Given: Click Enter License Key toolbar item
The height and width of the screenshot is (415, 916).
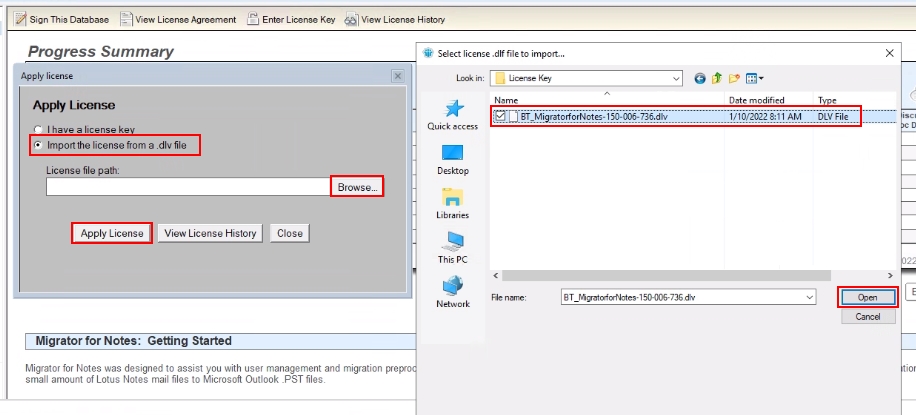Looking at the screenshot, I should [291, 19].
